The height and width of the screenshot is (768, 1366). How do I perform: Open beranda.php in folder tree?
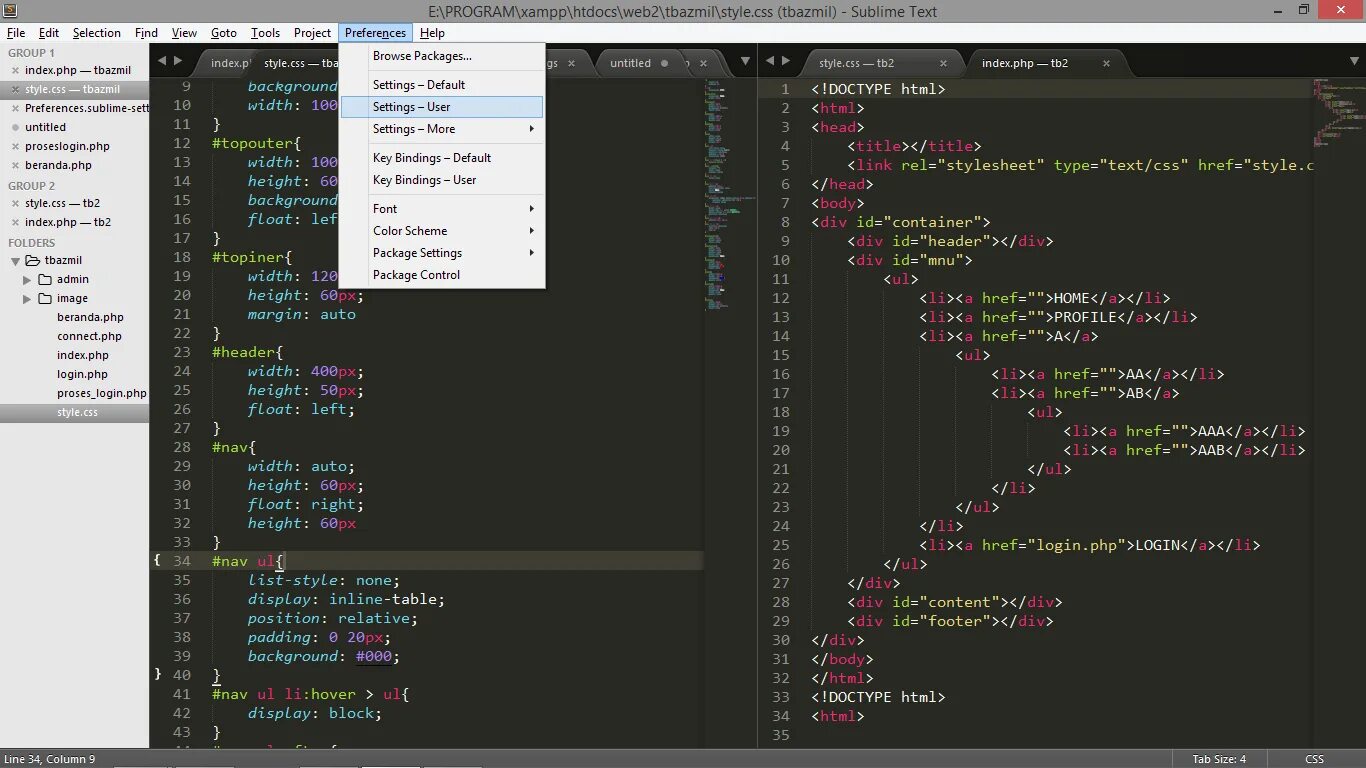pyautogui.click(x=90, y=317)
